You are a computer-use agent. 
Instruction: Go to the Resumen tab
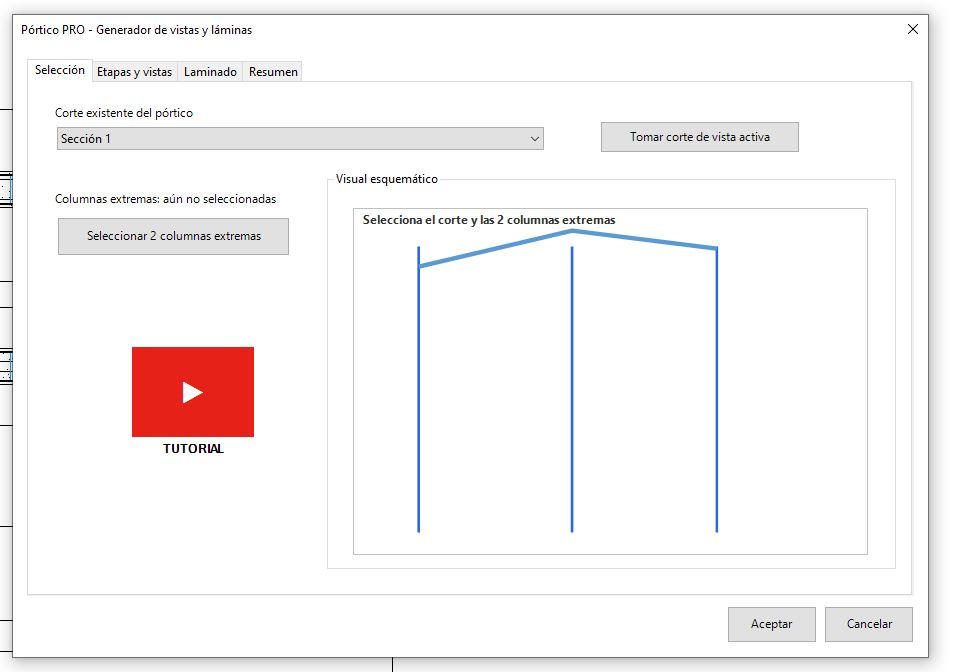tap(273, 72)
